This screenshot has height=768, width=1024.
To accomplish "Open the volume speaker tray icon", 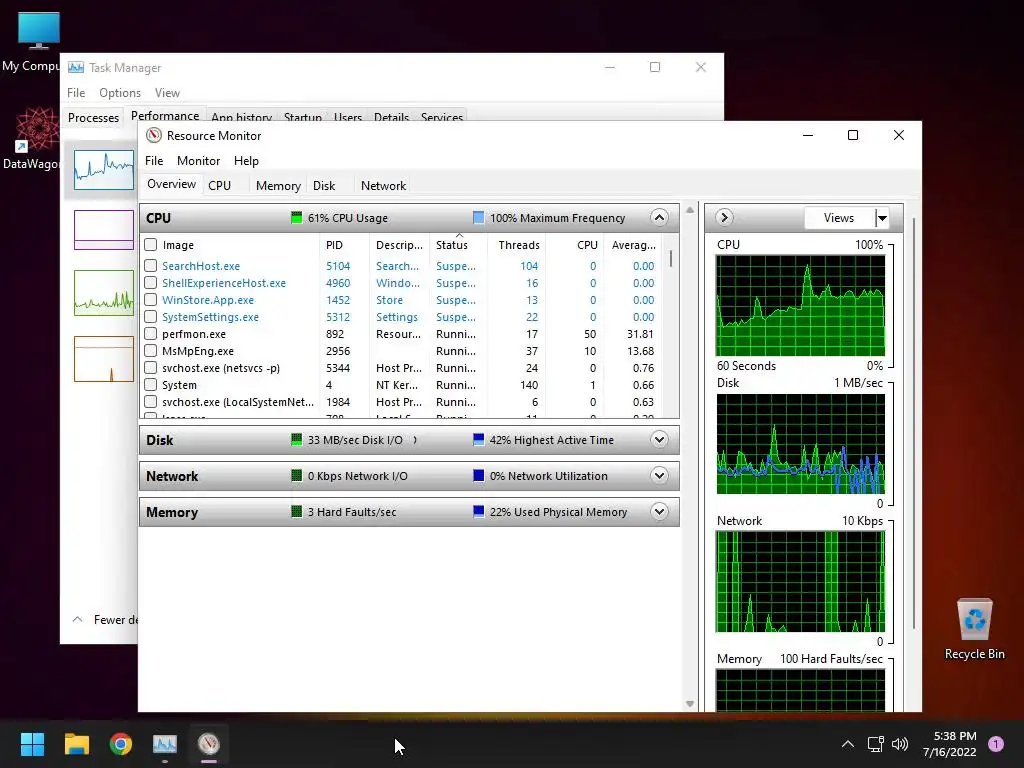I will point(900,744).
